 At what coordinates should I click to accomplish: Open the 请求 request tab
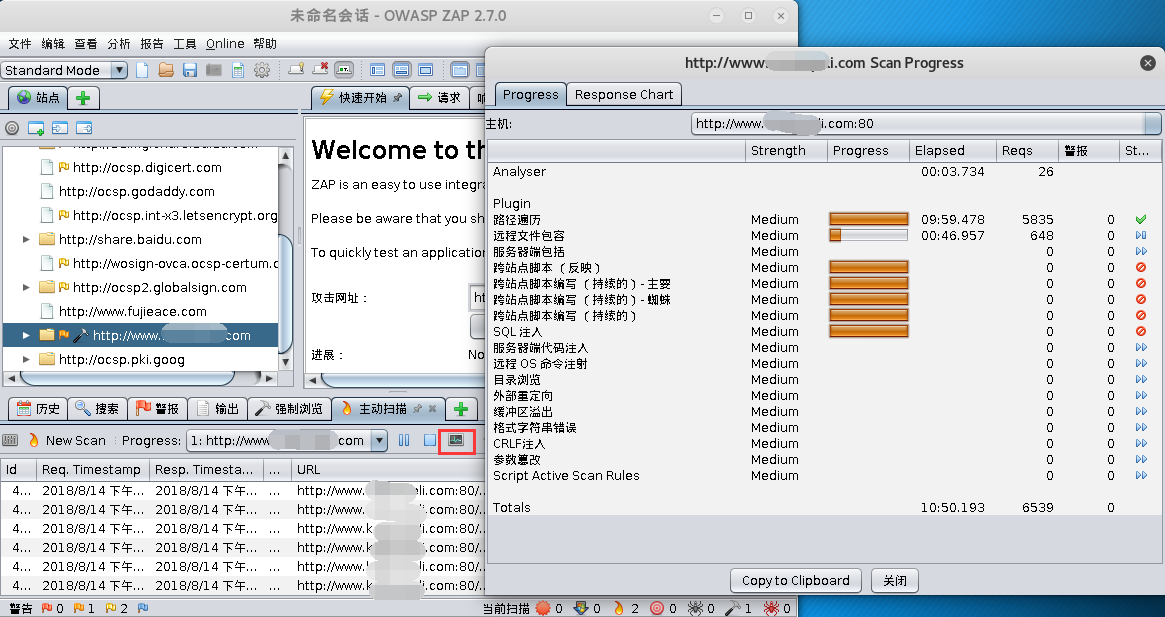439,97
